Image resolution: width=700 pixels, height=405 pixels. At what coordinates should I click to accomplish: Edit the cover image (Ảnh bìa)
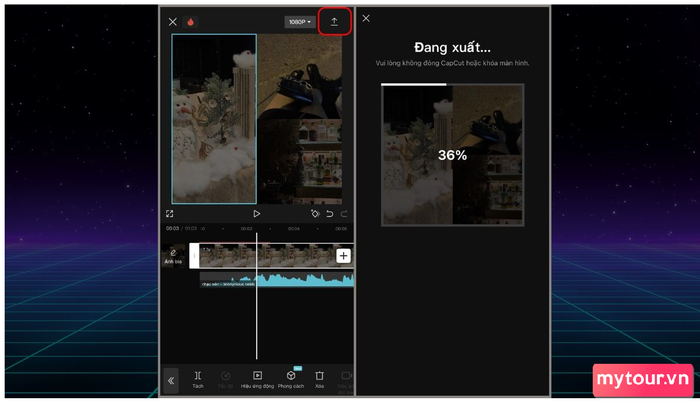[x=174, y=256]
